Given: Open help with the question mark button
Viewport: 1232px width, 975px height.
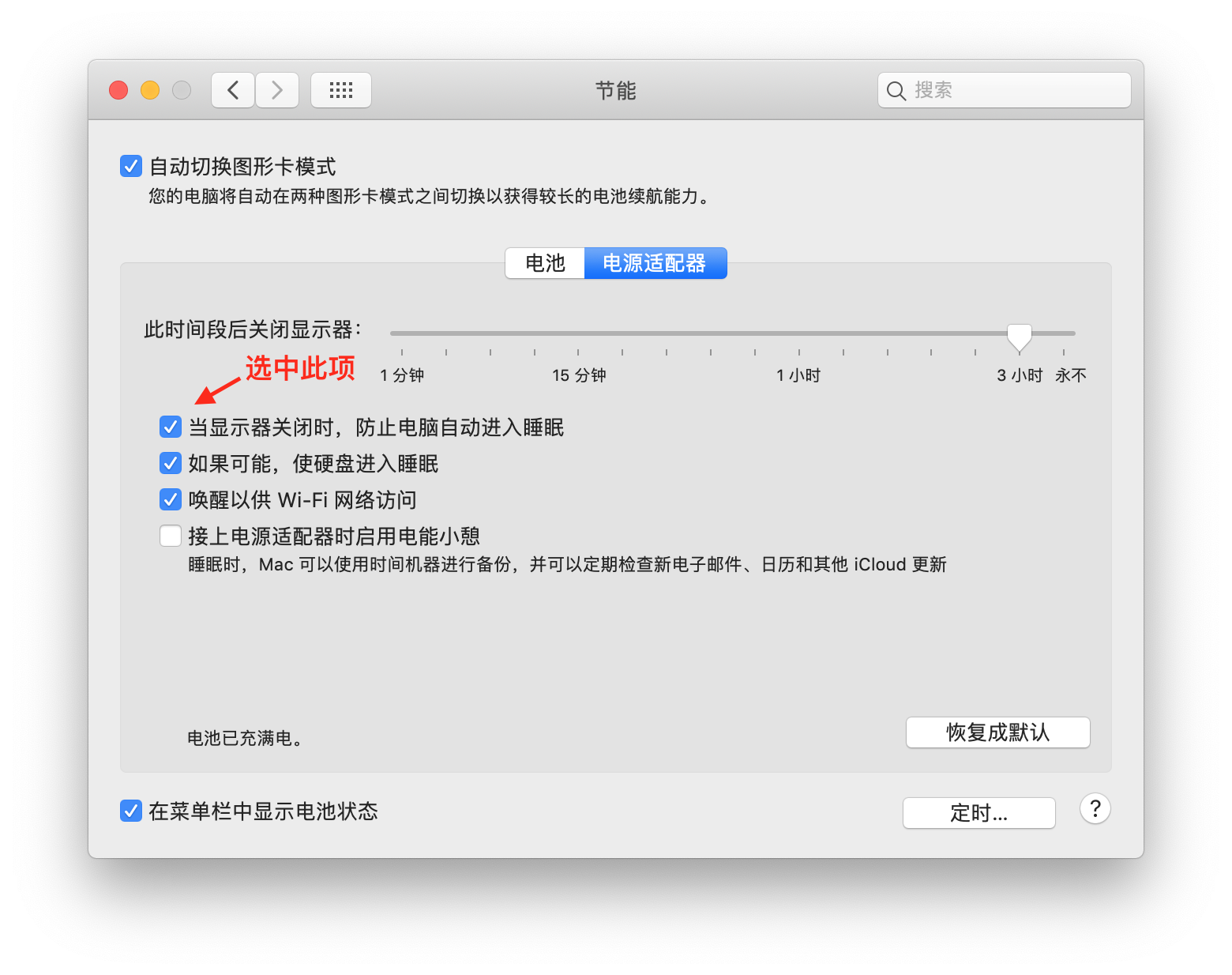Looking at the screenshot, I should tap(1095, 808).
